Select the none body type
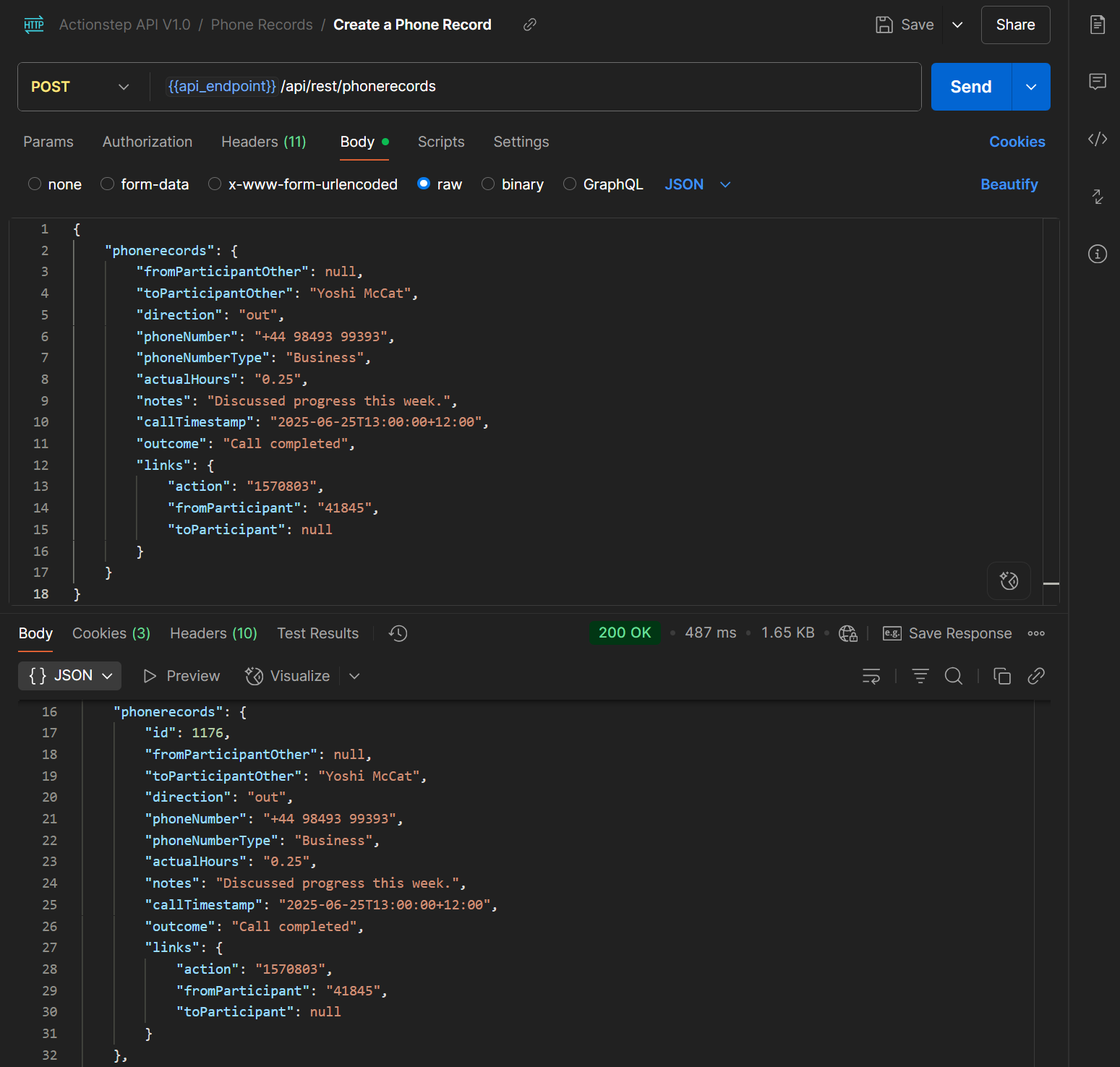 pyautogui.click(x=35, y=184)
